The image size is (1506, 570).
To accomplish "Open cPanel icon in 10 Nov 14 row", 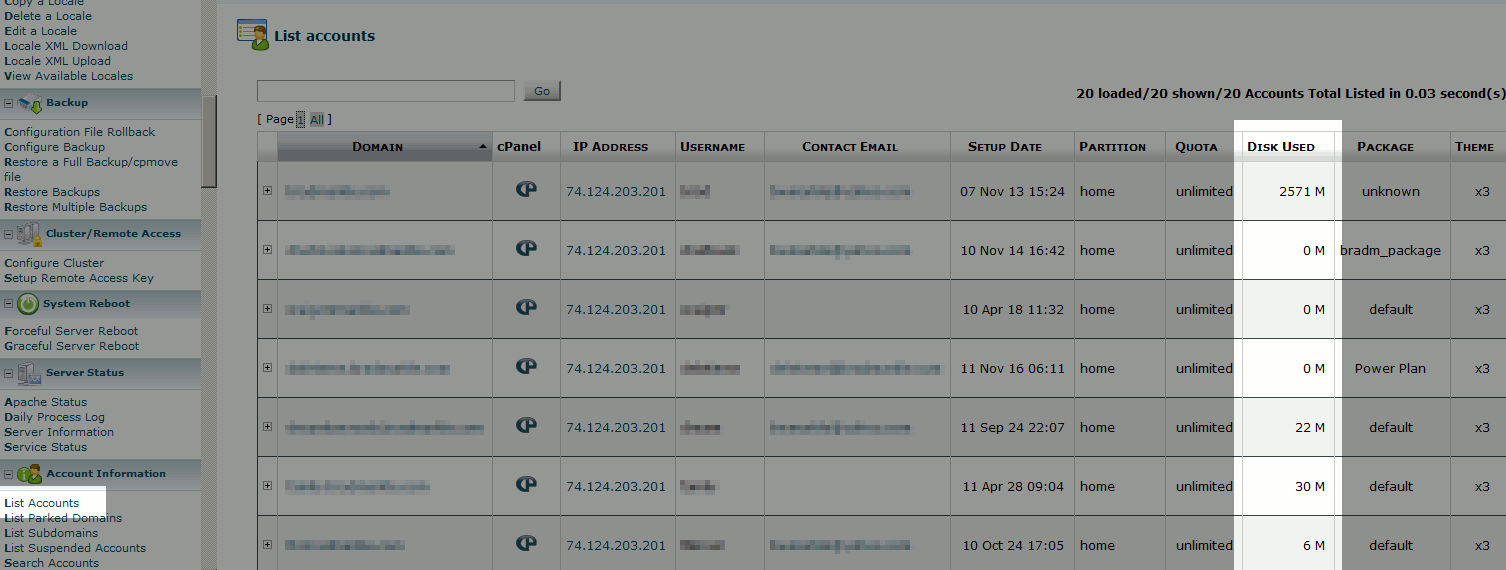I will [x=526, y=248].
